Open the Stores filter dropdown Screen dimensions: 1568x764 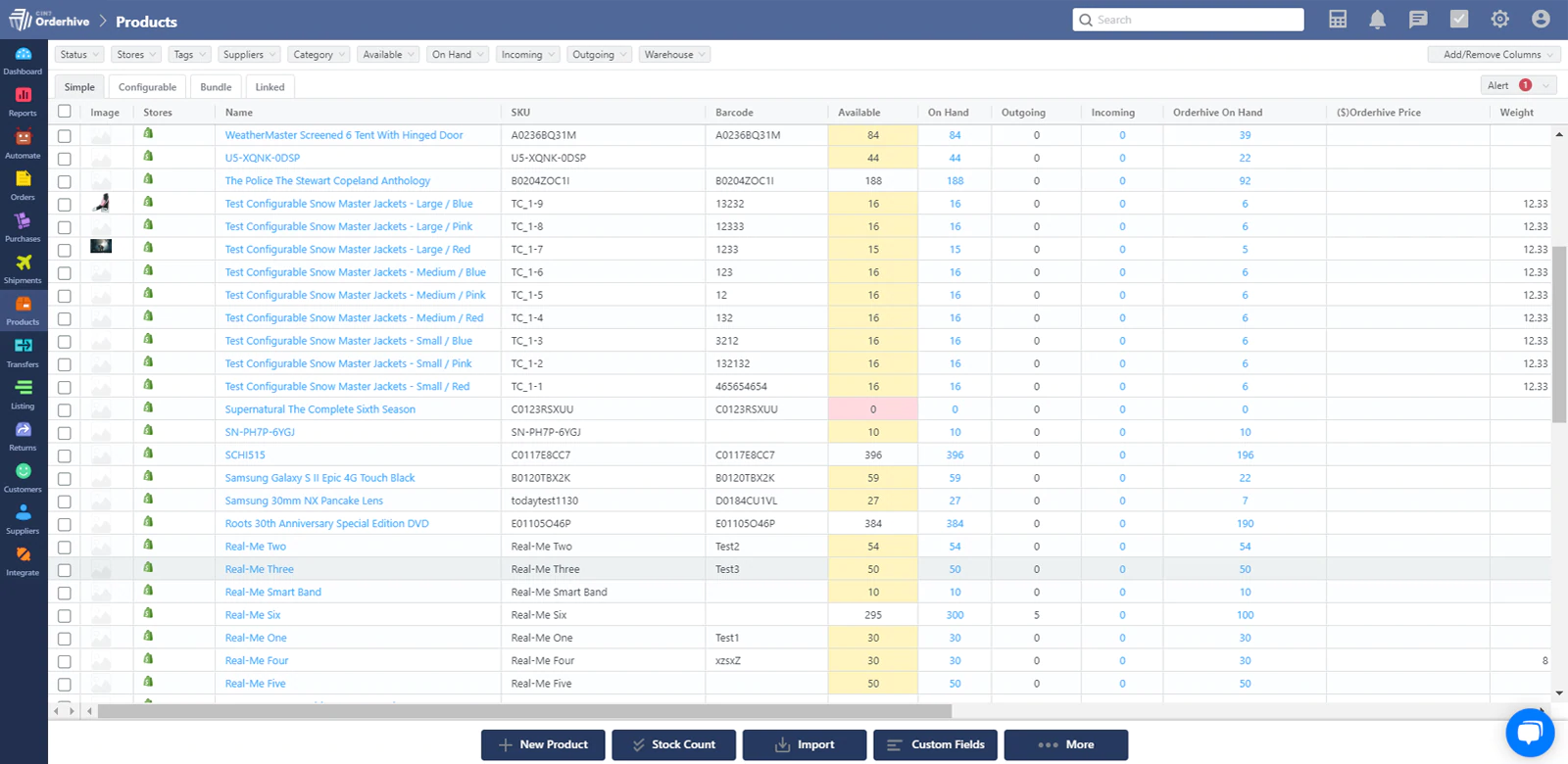(x=135, y=55)
